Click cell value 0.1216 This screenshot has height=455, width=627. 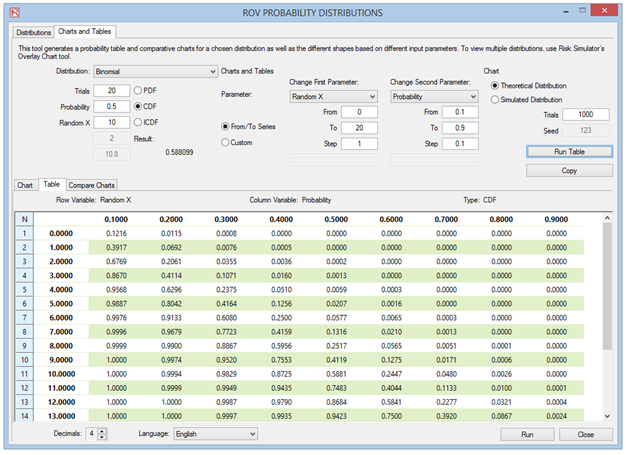coord(116,233)
